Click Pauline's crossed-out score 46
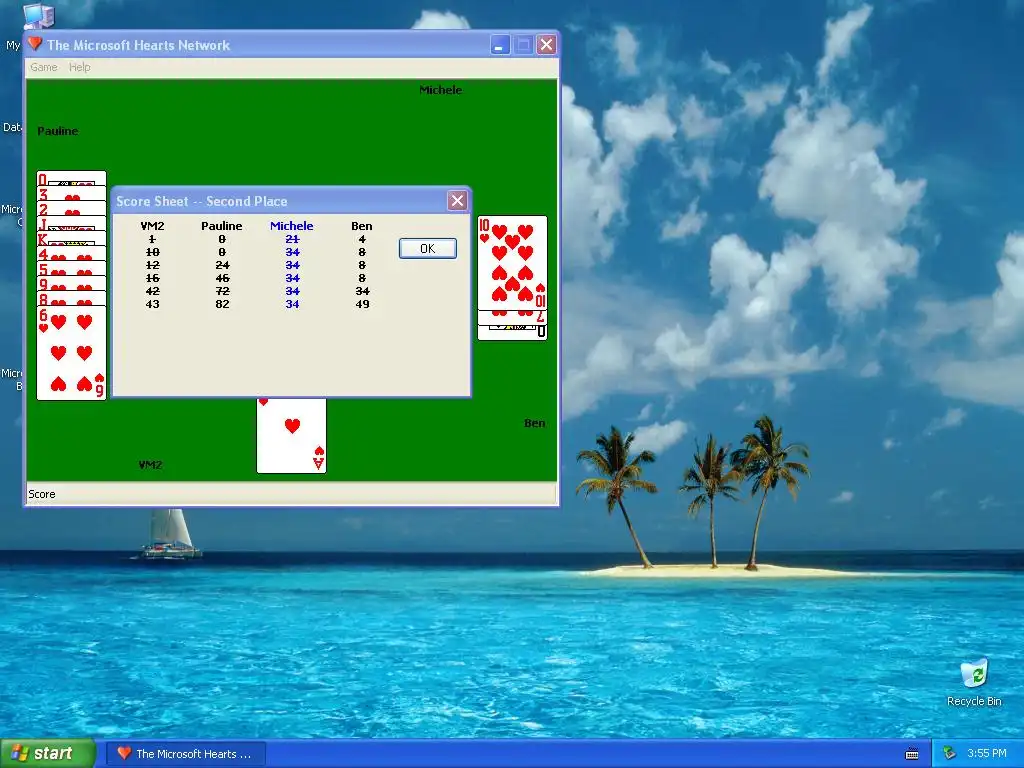 222,278
